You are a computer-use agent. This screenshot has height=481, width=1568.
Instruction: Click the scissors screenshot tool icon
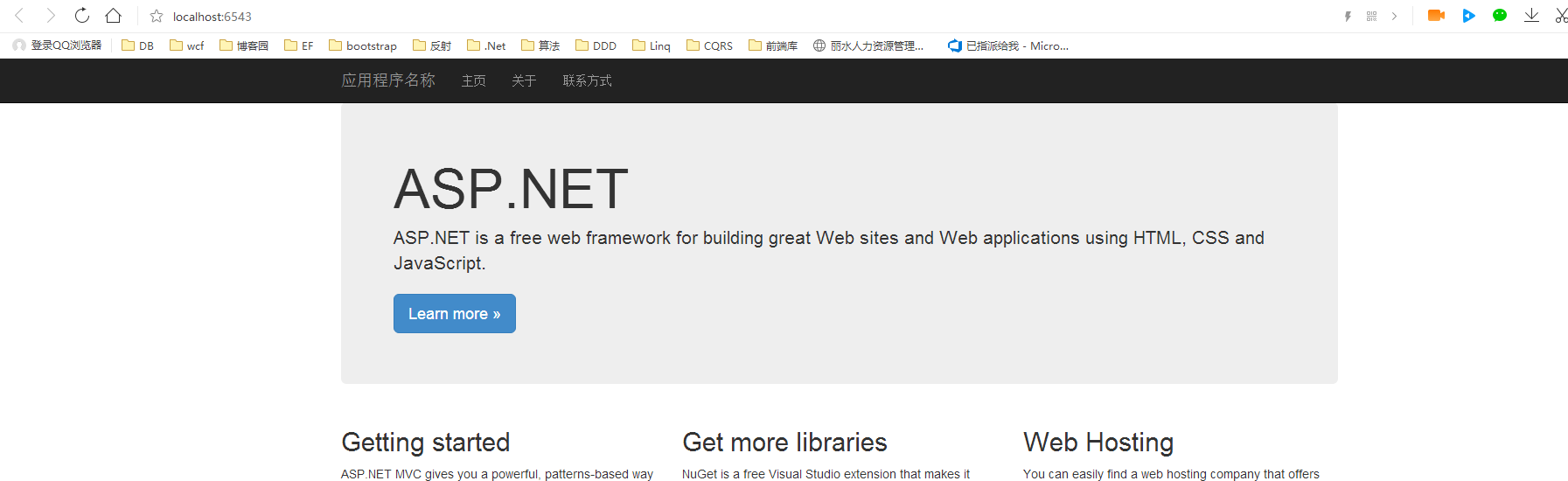click(1561, 16)
